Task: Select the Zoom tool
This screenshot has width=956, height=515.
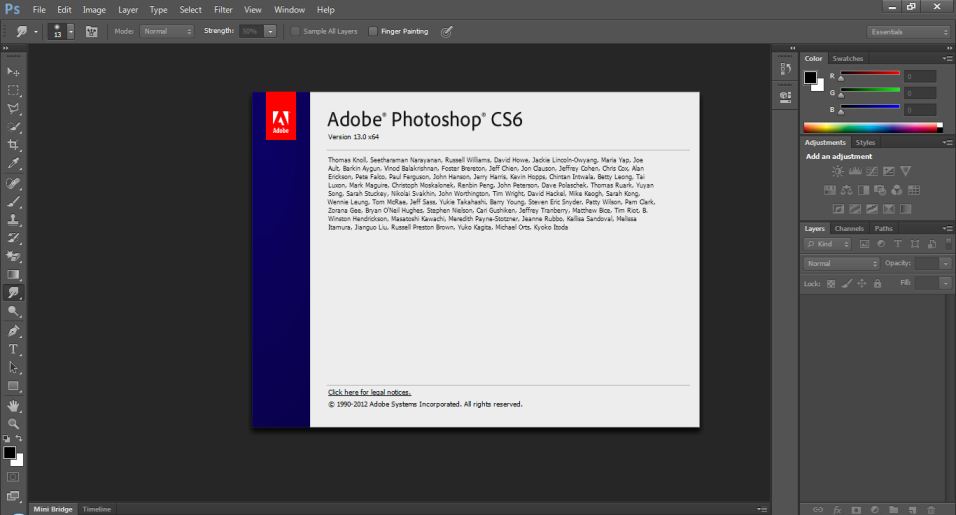Action: (13, 424)
